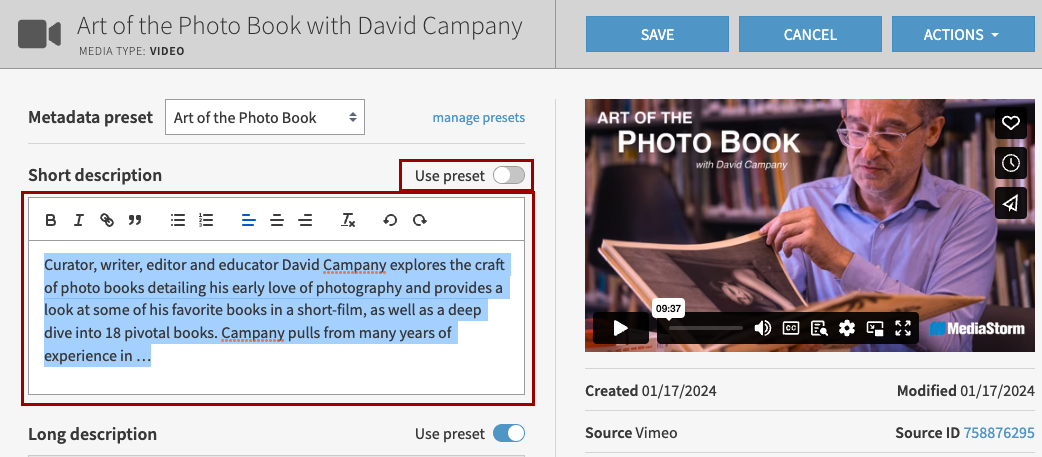Click the video progress bar
1042x457 pixels.
coord(705,328)
